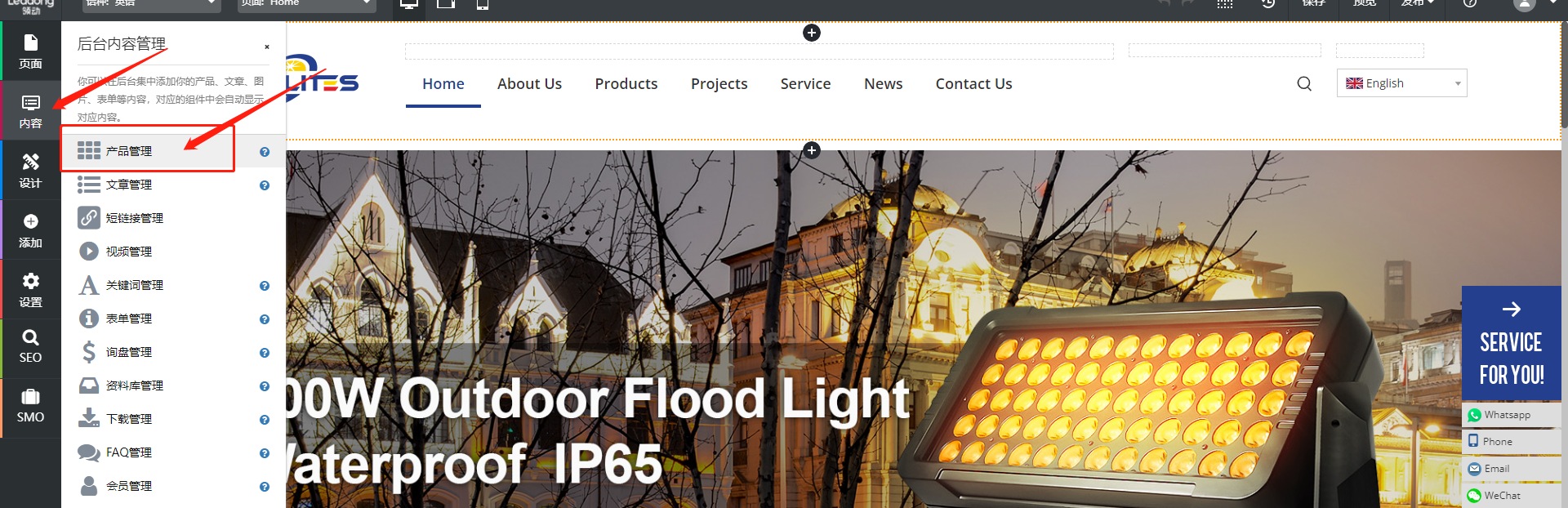Expand the English language dropdown
This screenshot has height=508, width=1568.
1401,83
